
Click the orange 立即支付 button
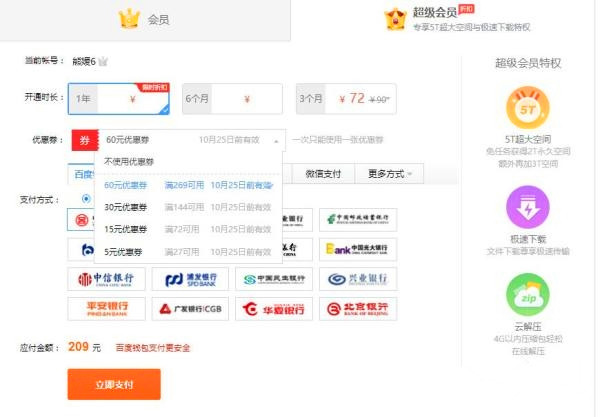[114, 384]
